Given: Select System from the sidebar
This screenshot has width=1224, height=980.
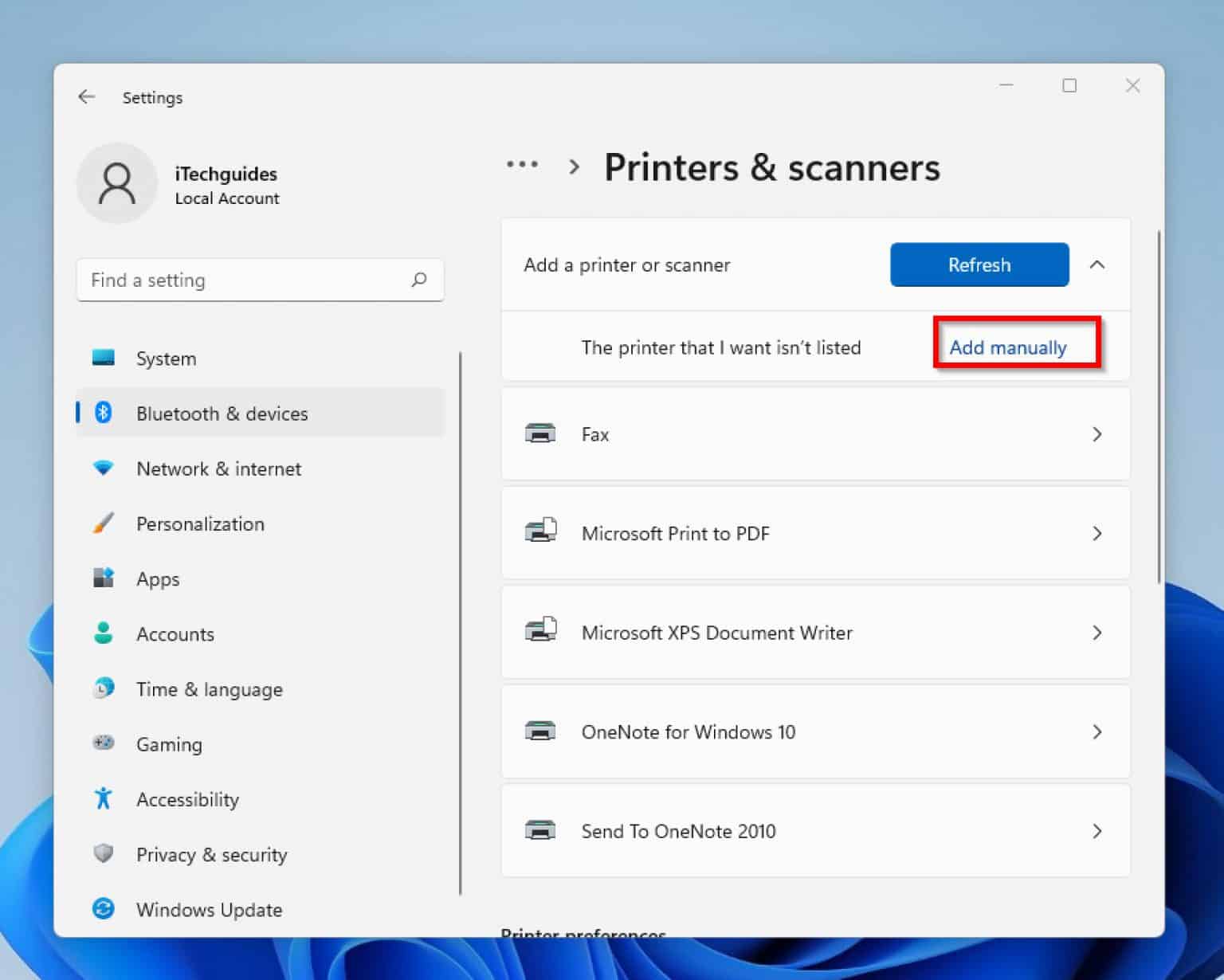Looking at the screenshot, I should pyautogui.click(x=165, y=358).
